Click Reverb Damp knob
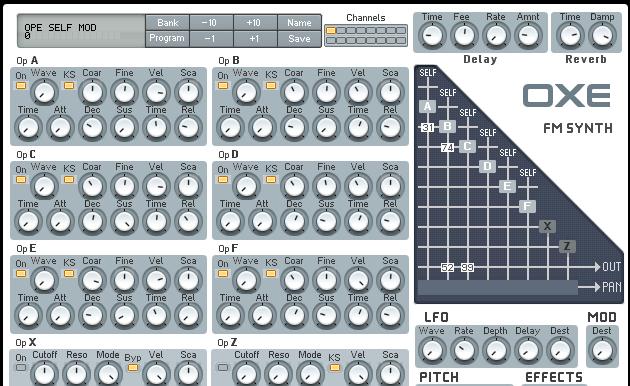Image resolution: width=630 pixels, height=386 pixels. click(602, 35)
